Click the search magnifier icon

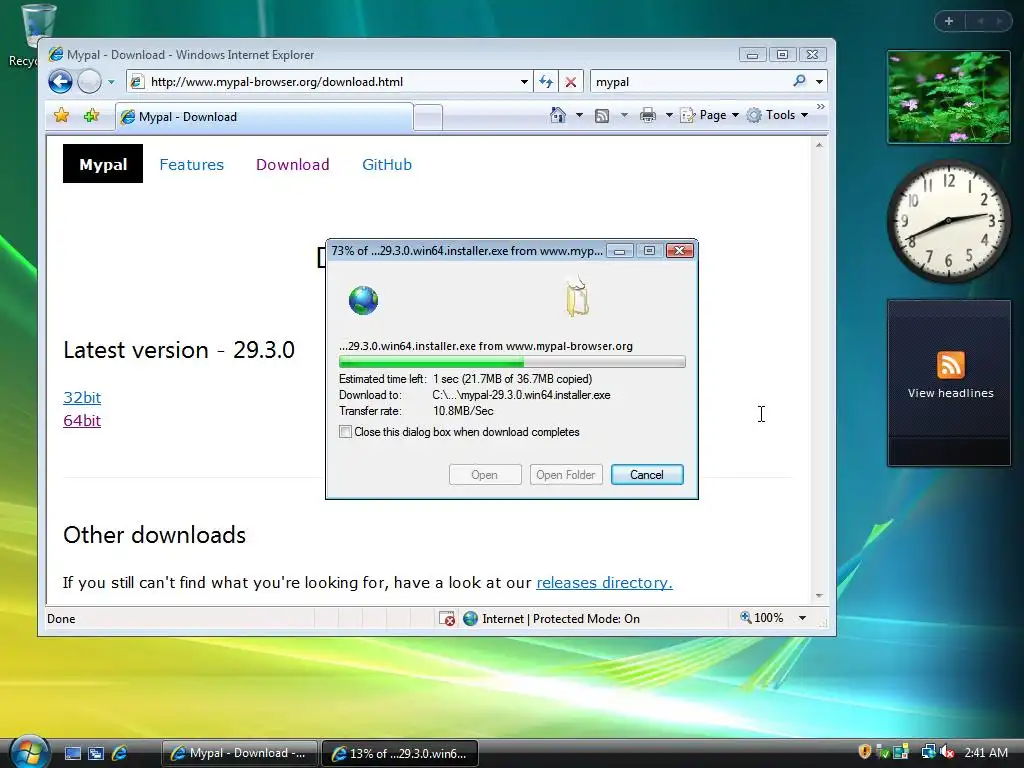click(x=799, y=81)
